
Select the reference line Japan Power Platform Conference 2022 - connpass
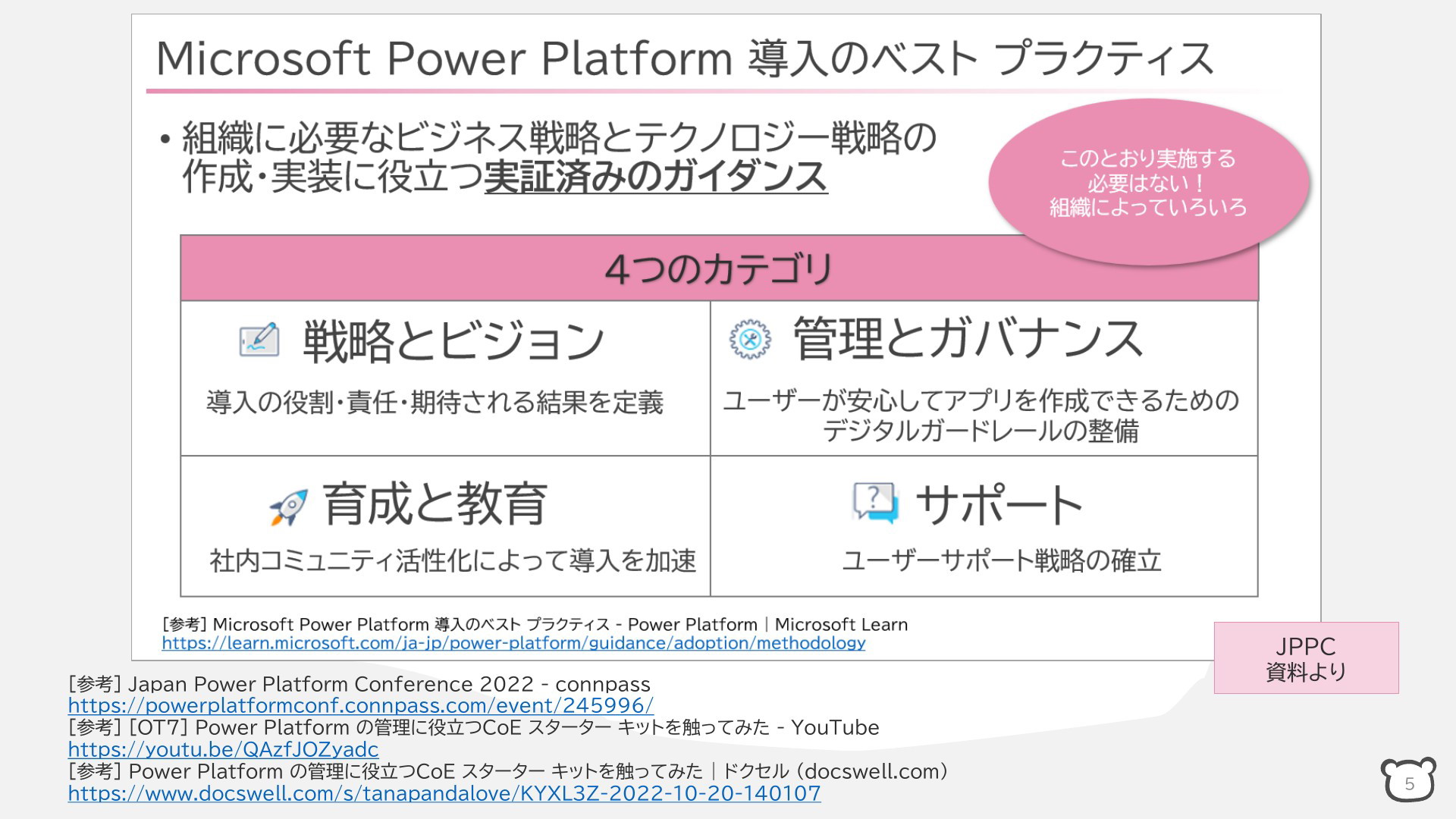point(359,684)
